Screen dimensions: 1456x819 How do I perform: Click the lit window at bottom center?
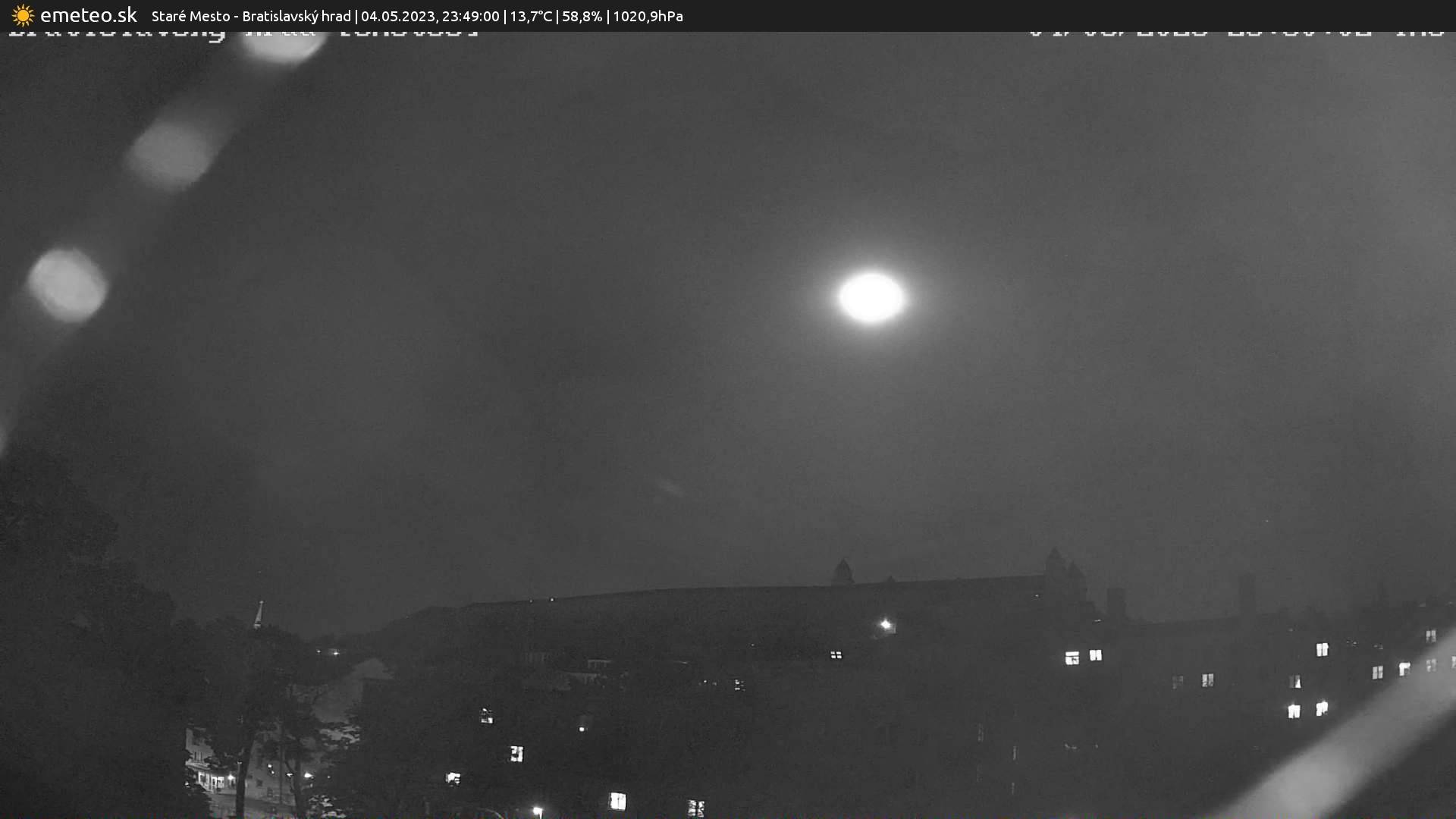618,801
